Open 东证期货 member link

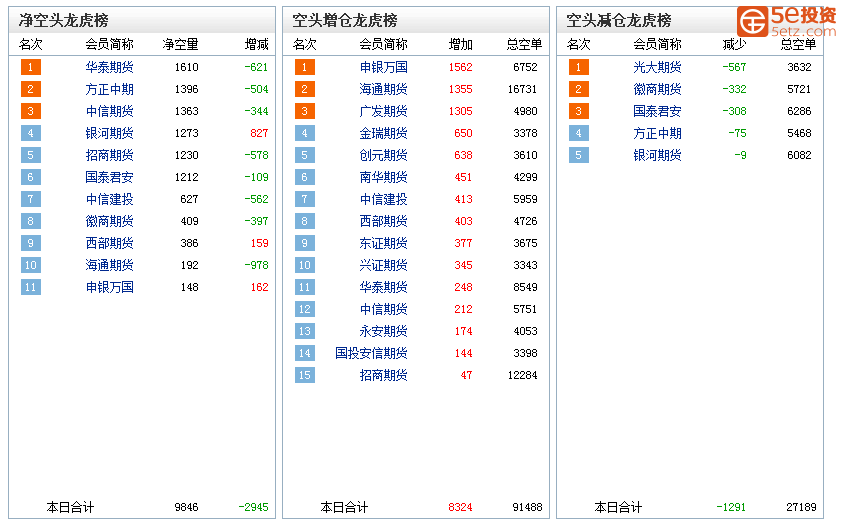[383, 243]
